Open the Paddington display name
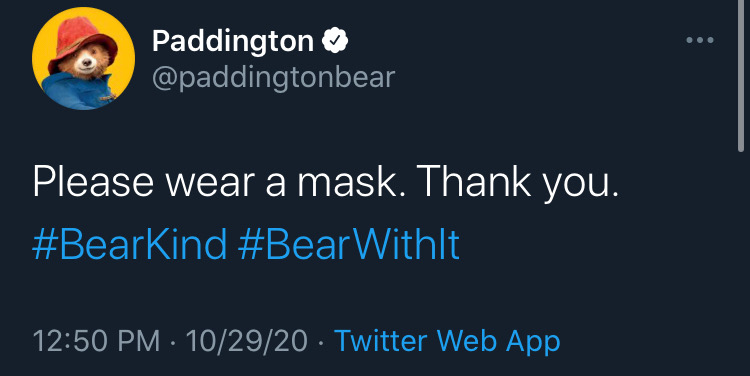Viewport: 750px width, 376px height. 233,41
